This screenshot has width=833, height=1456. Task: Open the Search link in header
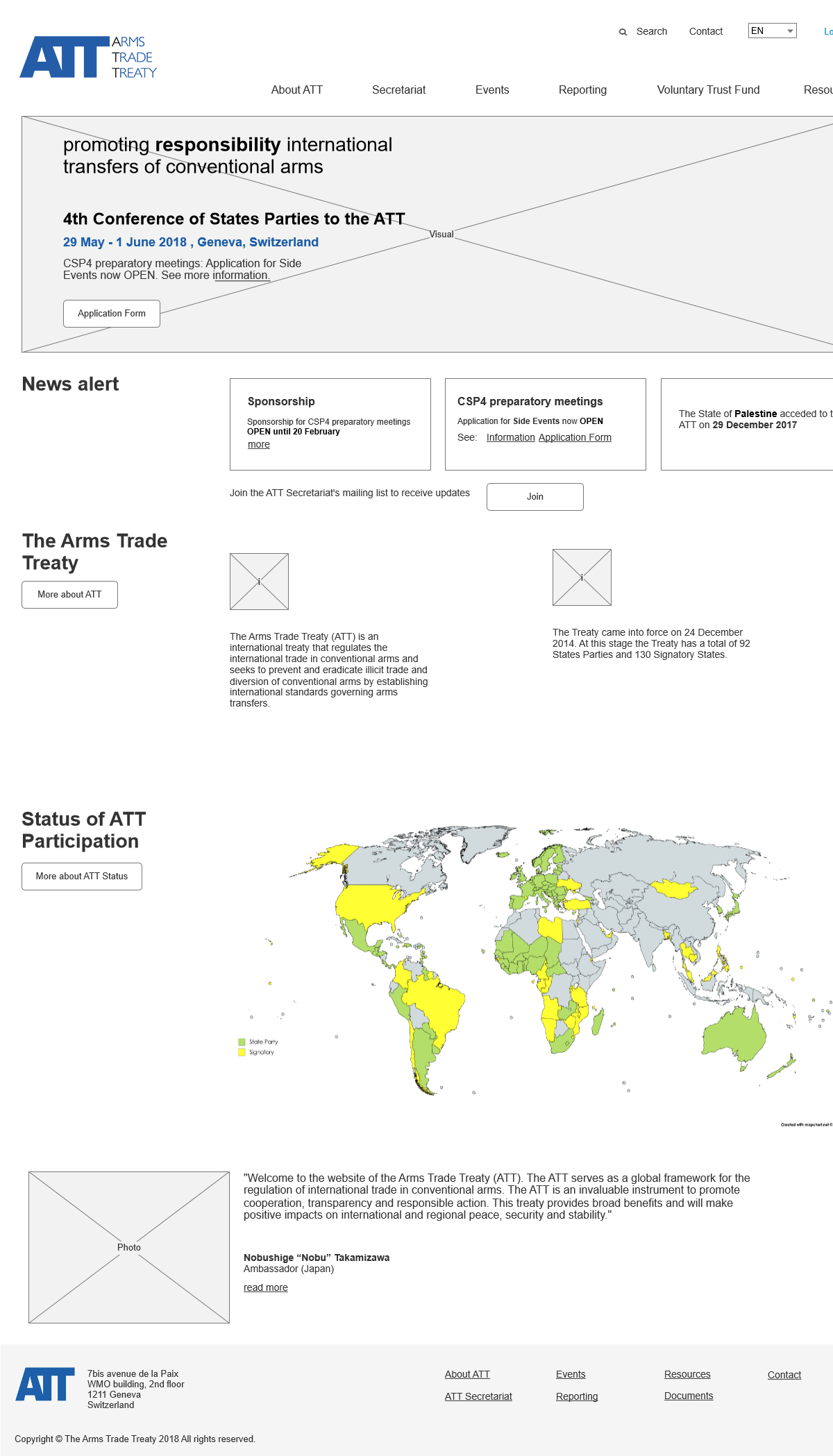(x=651, y=31)
